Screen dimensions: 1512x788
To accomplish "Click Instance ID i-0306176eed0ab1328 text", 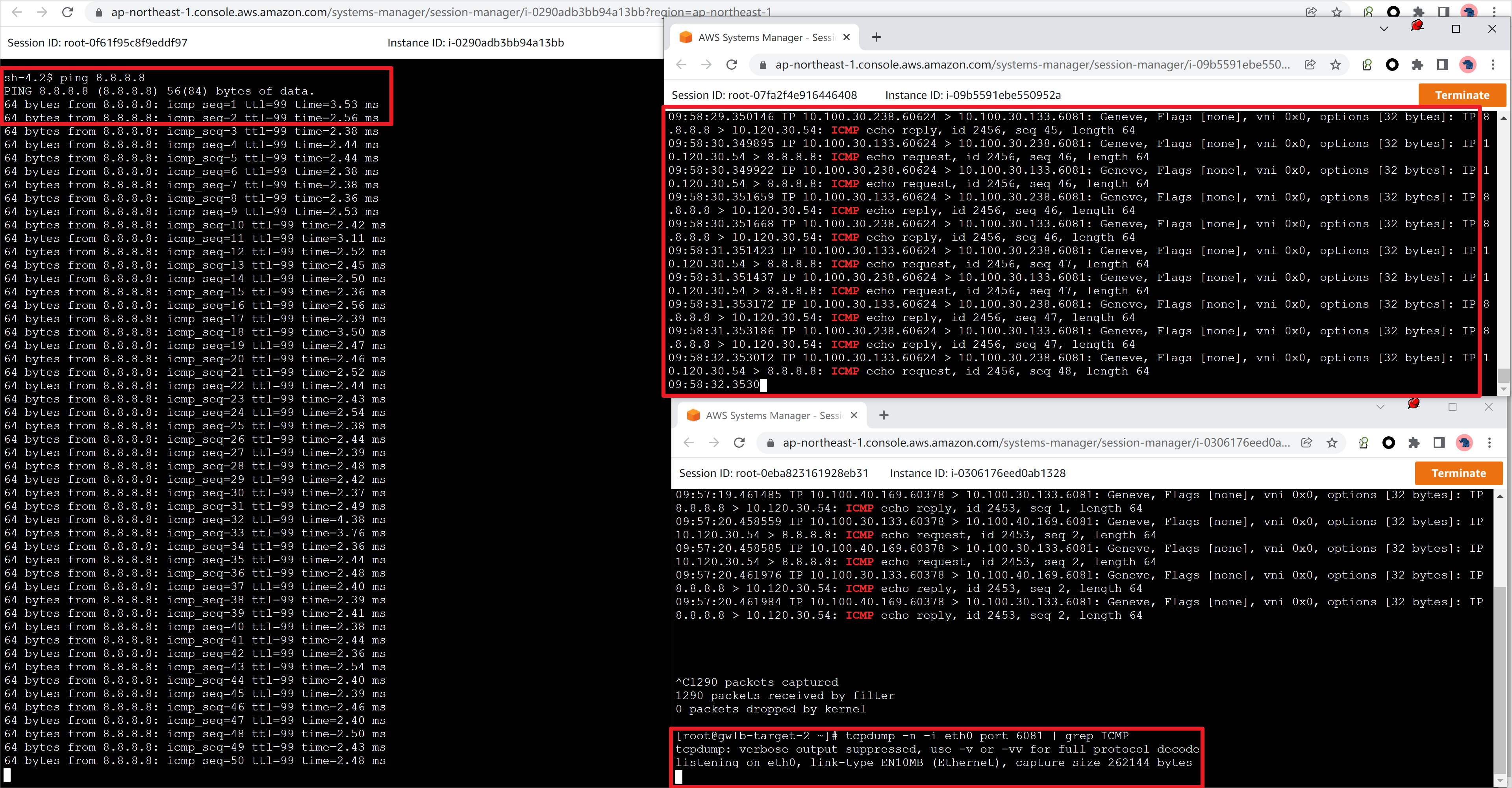I will coord(978,473).
